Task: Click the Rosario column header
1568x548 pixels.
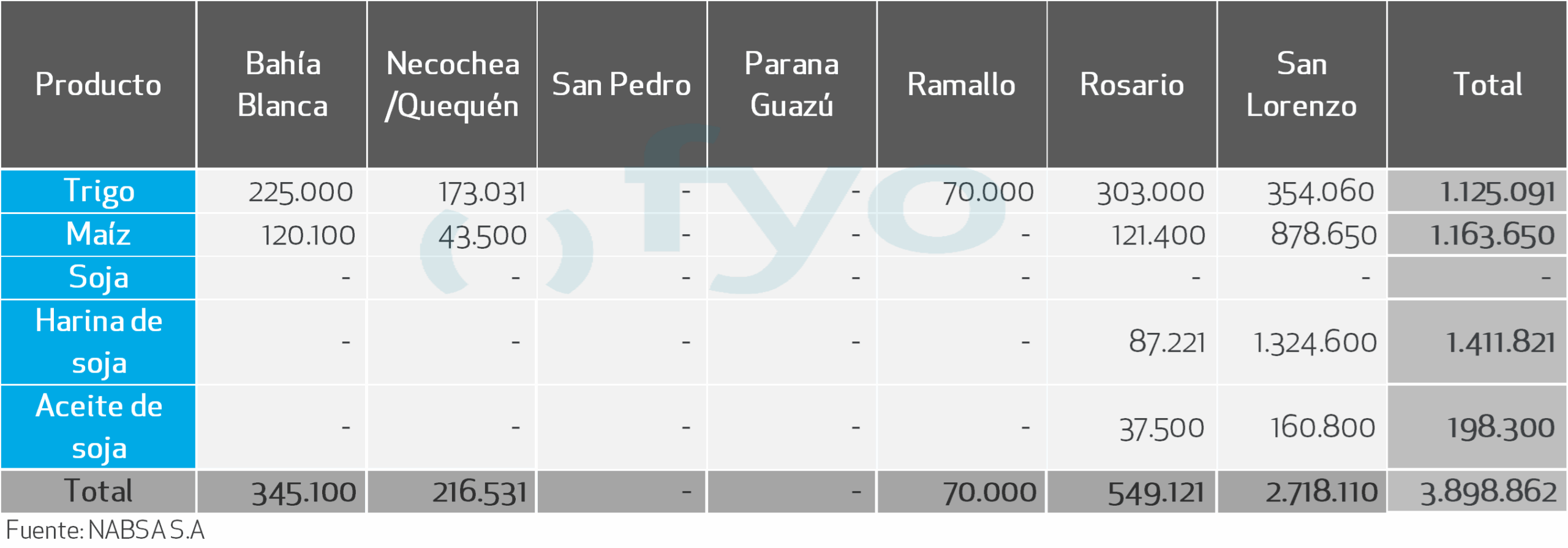Action: (x=1131, y=85)
